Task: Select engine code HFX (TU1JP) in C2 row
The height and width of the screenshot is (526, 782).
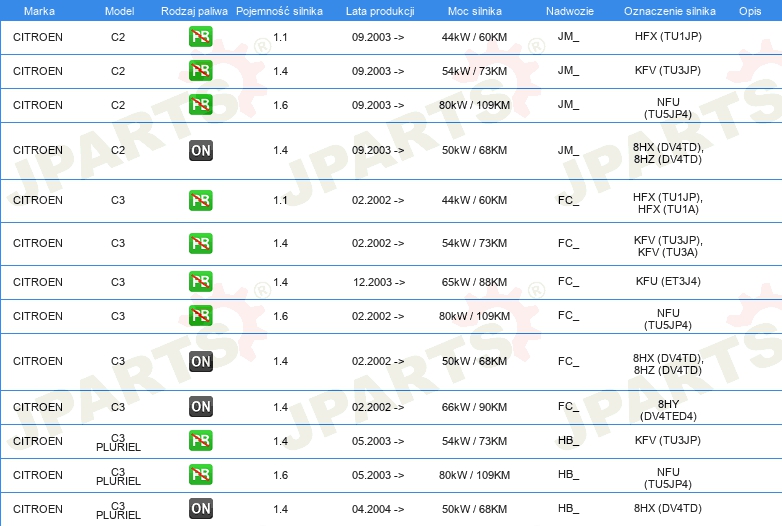Action: pyautogui.click(x=668, y=36)
